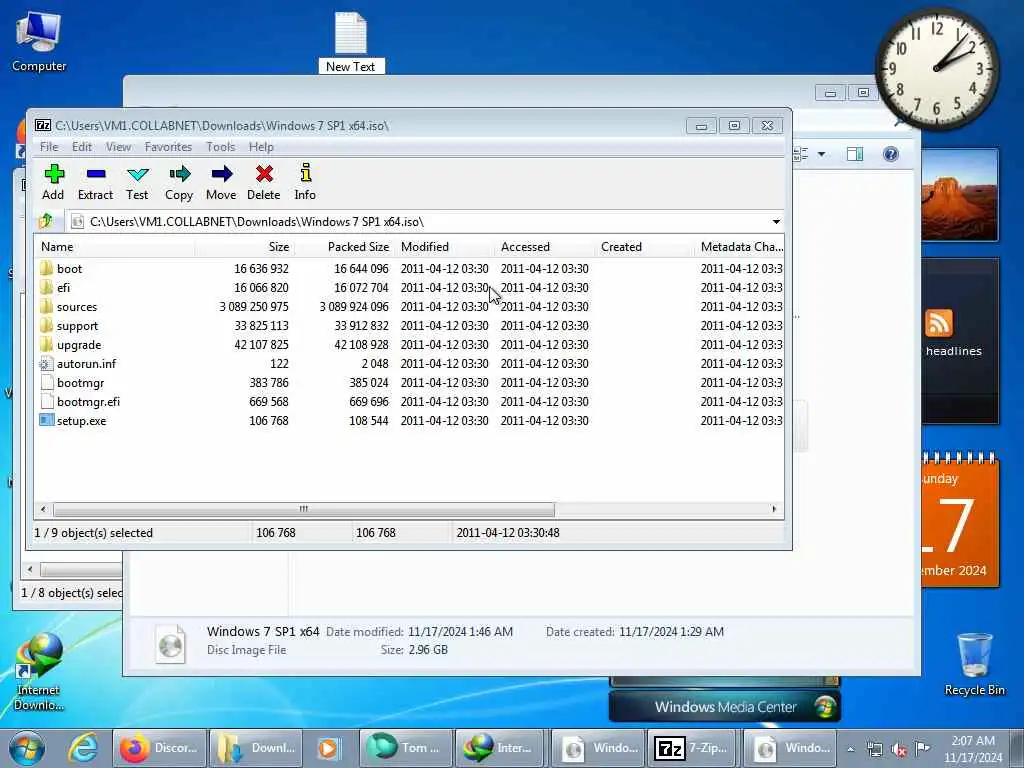Click packed size value 108 544

pos(368,421)
